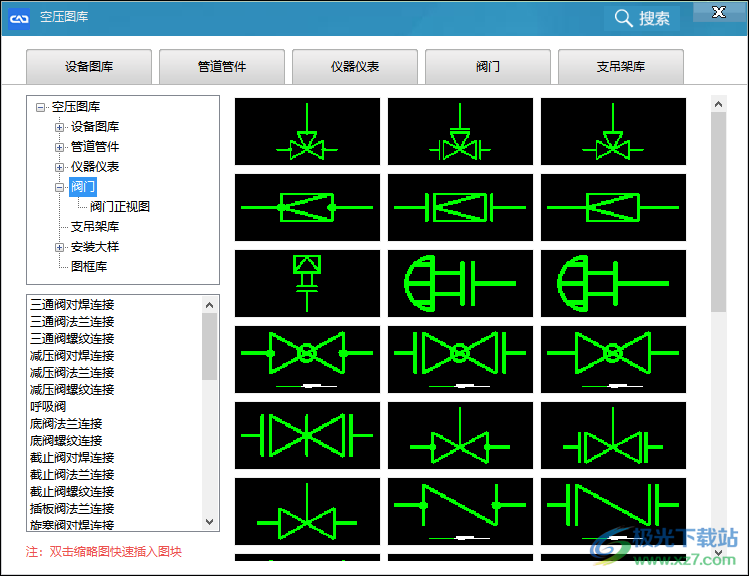
Task: Pick bowtie circle valve thumbnail with dots
Action: tap(307, 359)
